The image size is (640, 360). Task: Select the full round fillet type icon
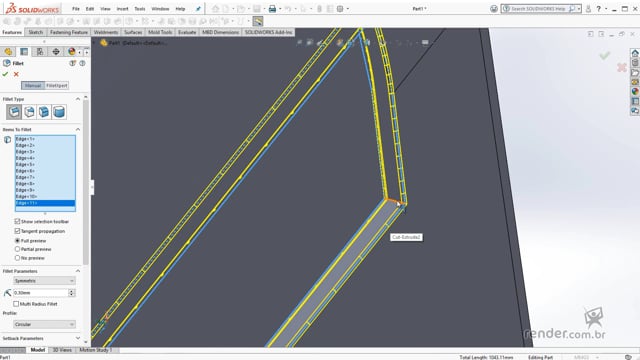tap(59, 112)
